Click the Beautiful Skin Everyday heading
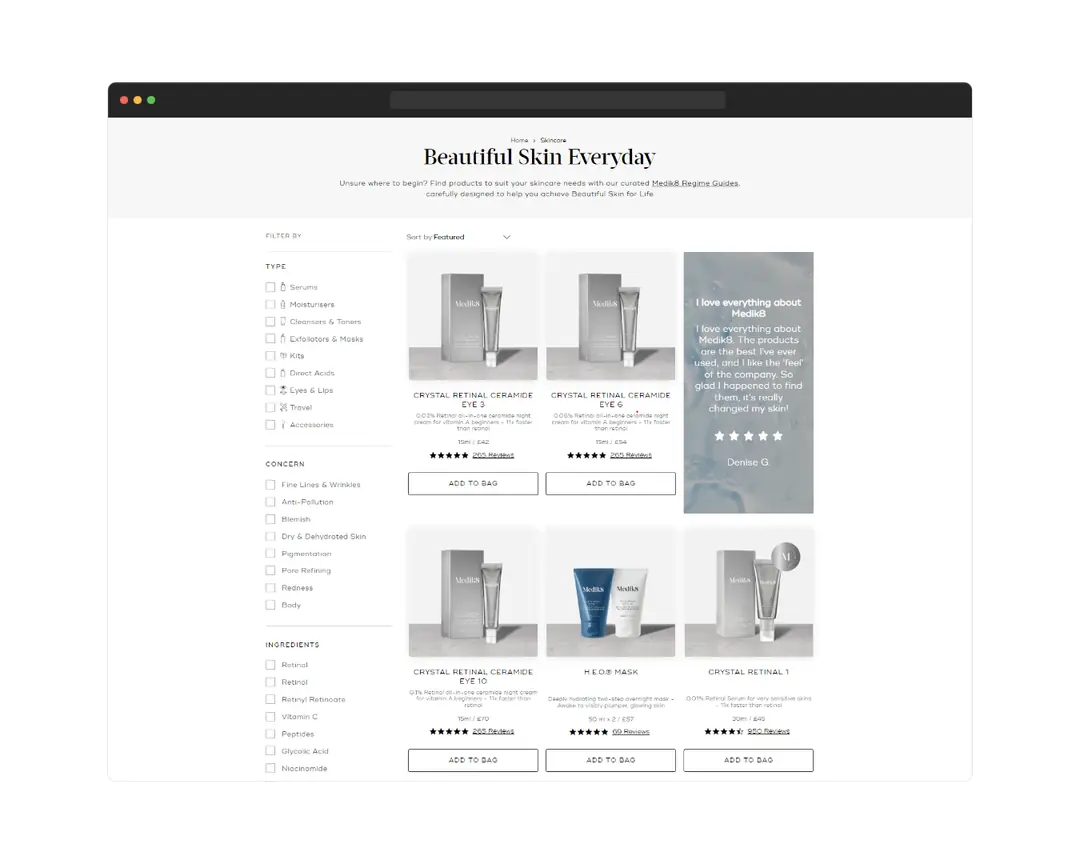 (539, 158)
